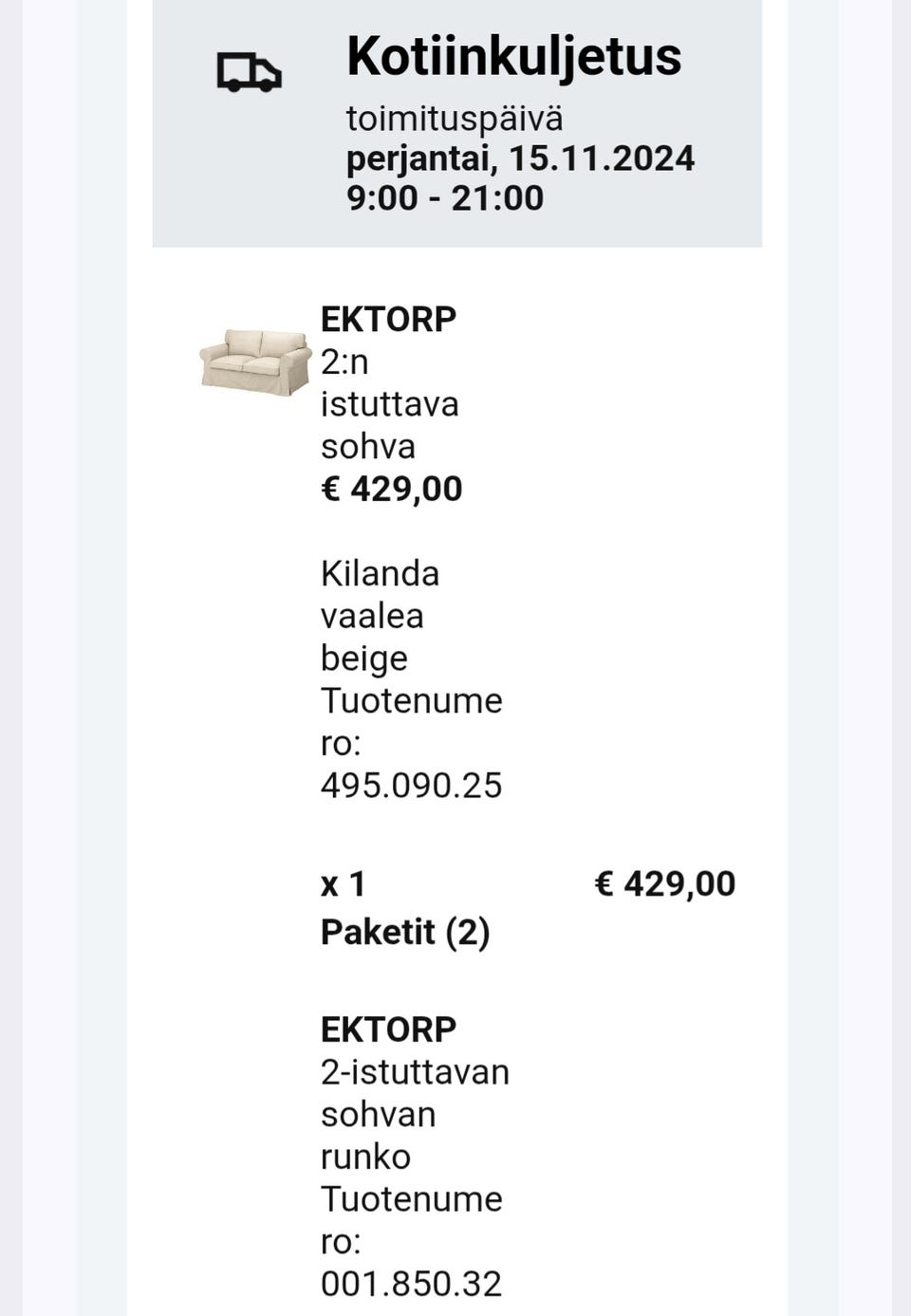
Task: Click the gray delivery header banner
Action: tap(456, 123)
